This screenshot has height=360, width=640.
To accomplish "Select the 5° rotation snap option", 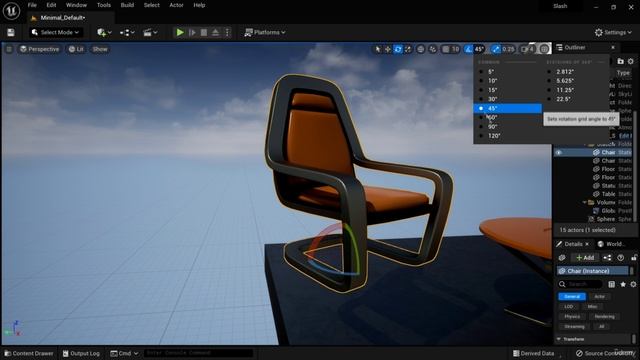I will tap(508, 71).
